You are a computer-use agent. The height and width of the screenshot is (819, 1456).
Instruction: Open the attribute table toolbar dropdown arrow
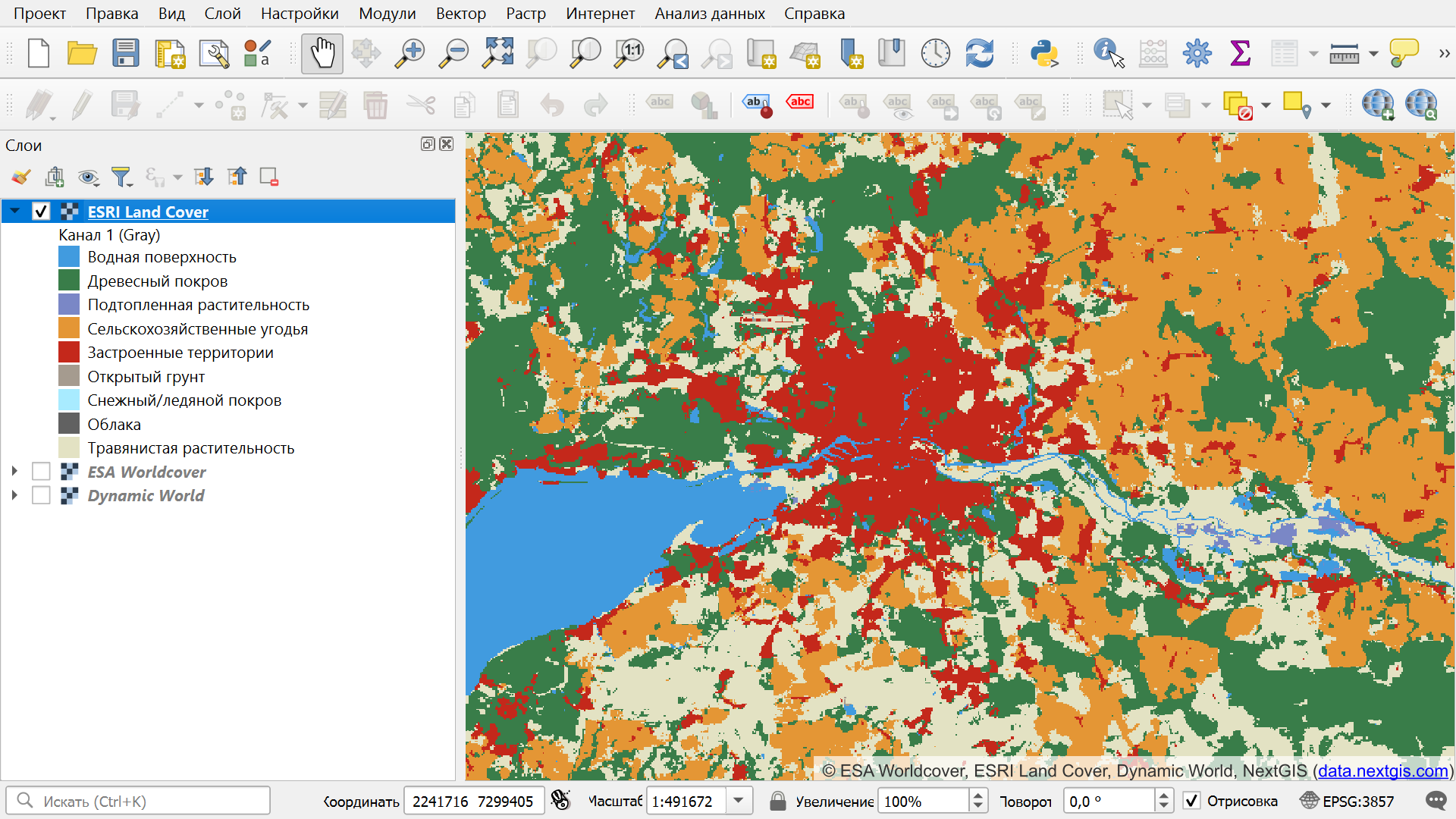tap(1313, 54)
